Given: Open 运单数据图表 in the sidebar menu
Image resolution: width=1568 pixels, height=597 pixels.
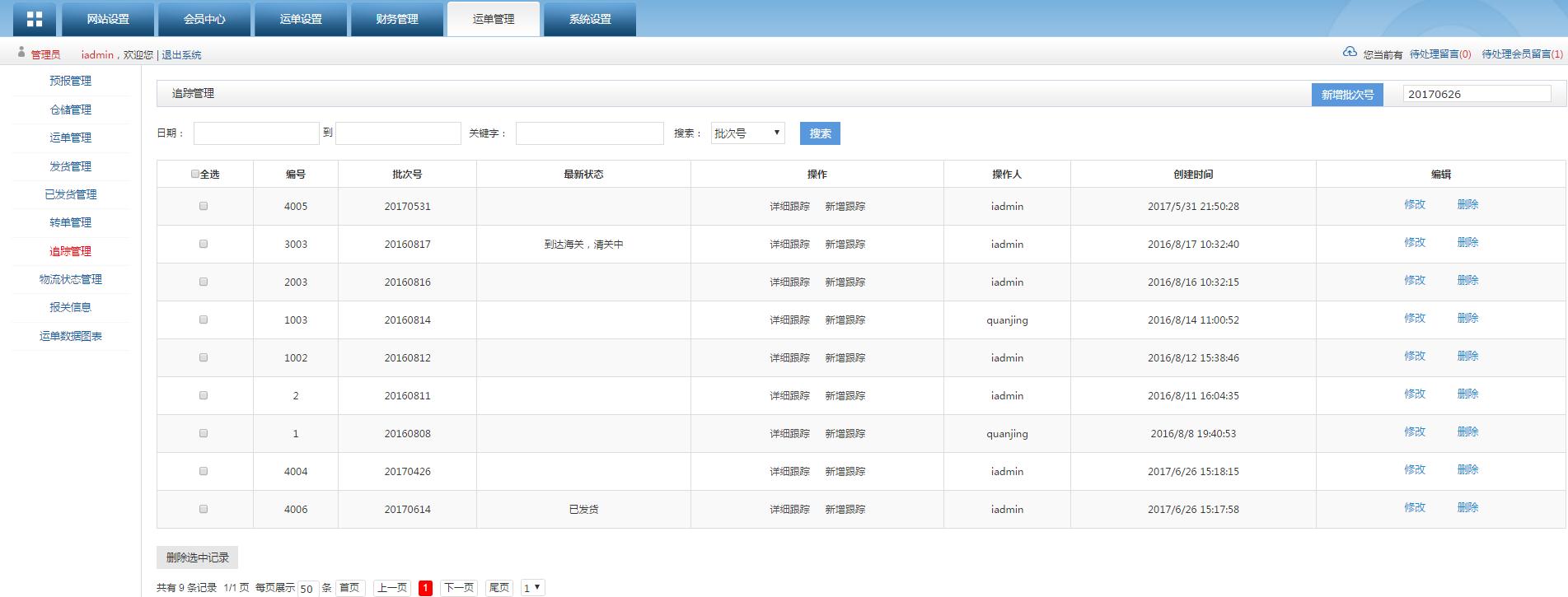Looking at the screenshot, I should point(71,336).
